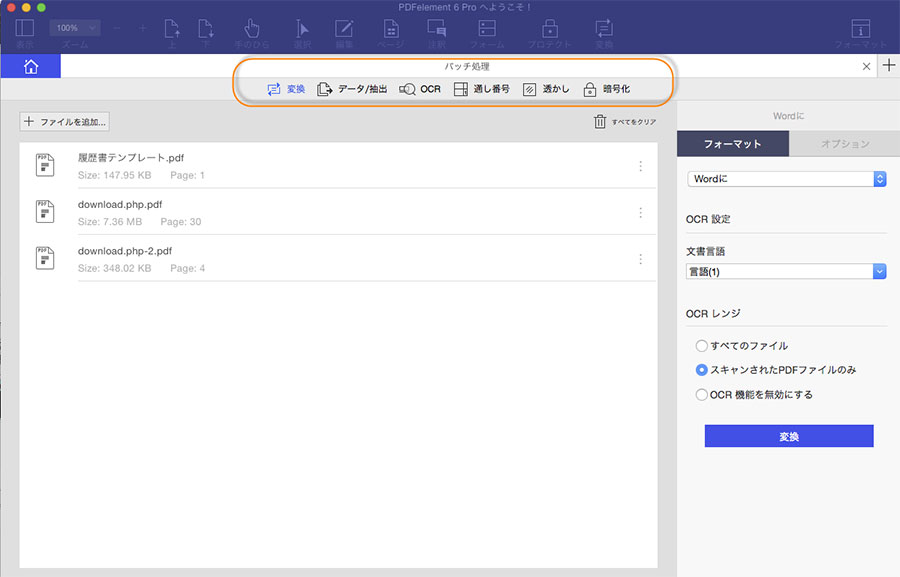The height and width of the screenshot is (577, 900).
Task: Open the フォーマット panel icon in the top toolbar
Action: pos(860,28)
